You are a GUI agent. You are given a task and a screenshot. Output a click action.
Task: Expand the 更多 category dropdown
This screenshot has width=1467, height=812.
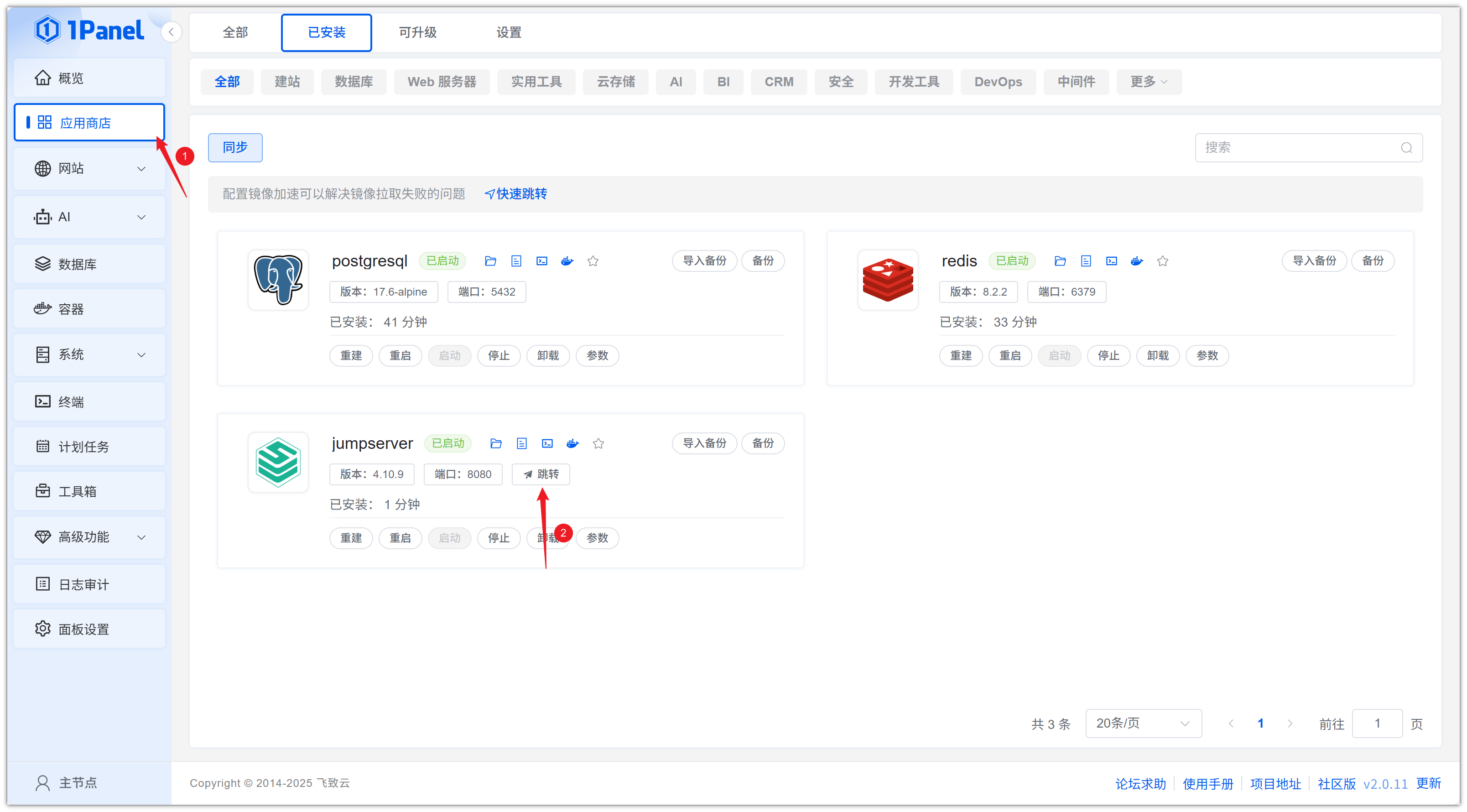coord(1148,81)
